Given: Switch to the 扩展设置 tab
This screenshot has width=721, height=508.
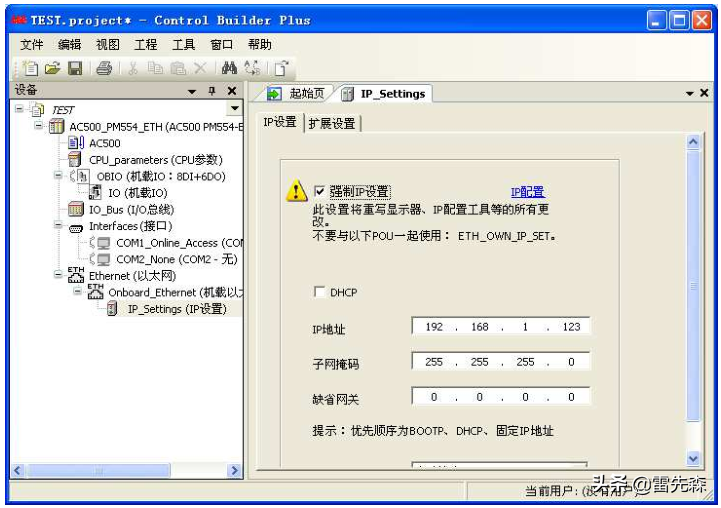Looking at the screenshot, I should [x=332, y=123].
